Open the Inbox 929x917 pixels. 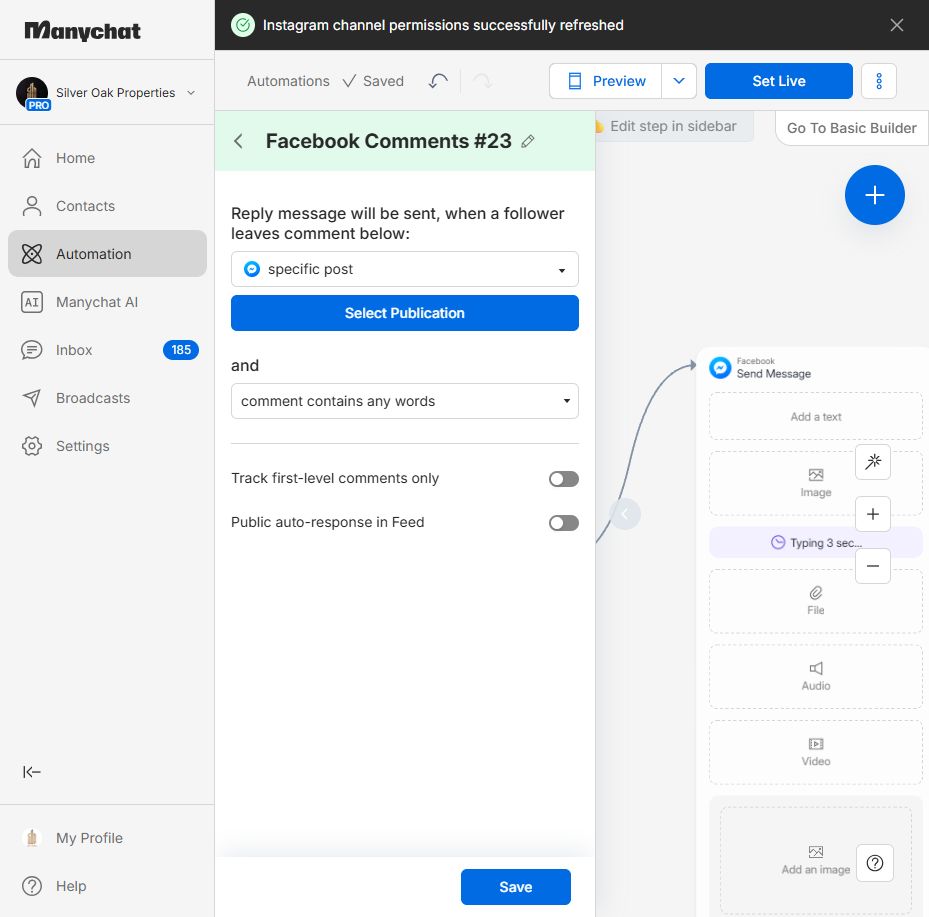coord(107,350)
